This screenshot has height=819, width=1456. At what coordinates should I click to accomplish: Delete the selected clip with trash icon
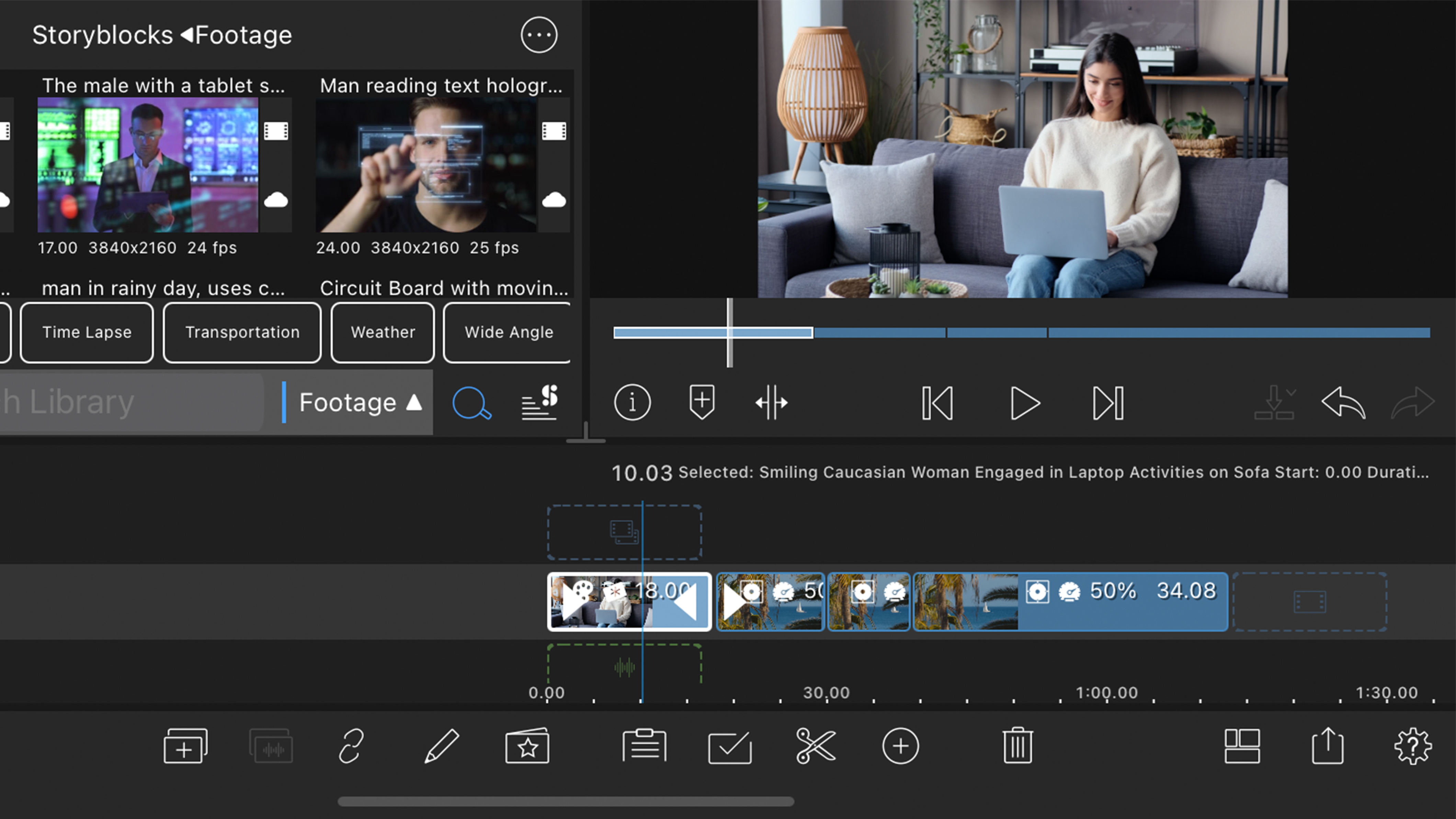click(1018, 746)
